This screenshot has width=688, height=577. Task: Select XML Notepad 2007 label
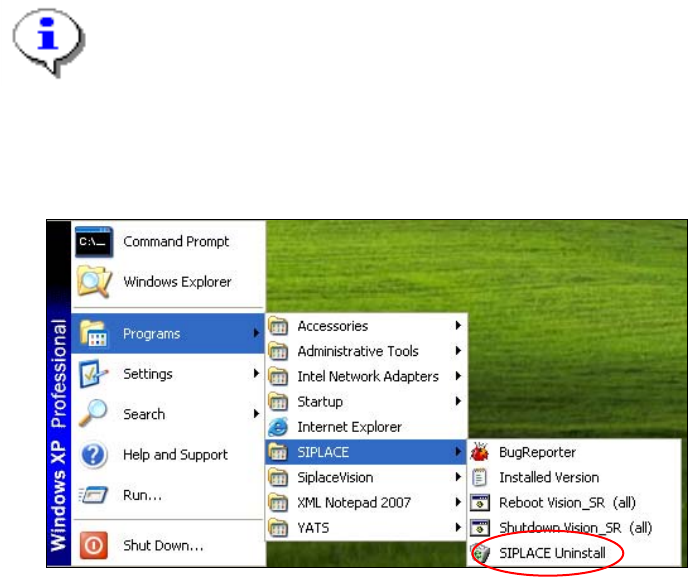[354, 503]
